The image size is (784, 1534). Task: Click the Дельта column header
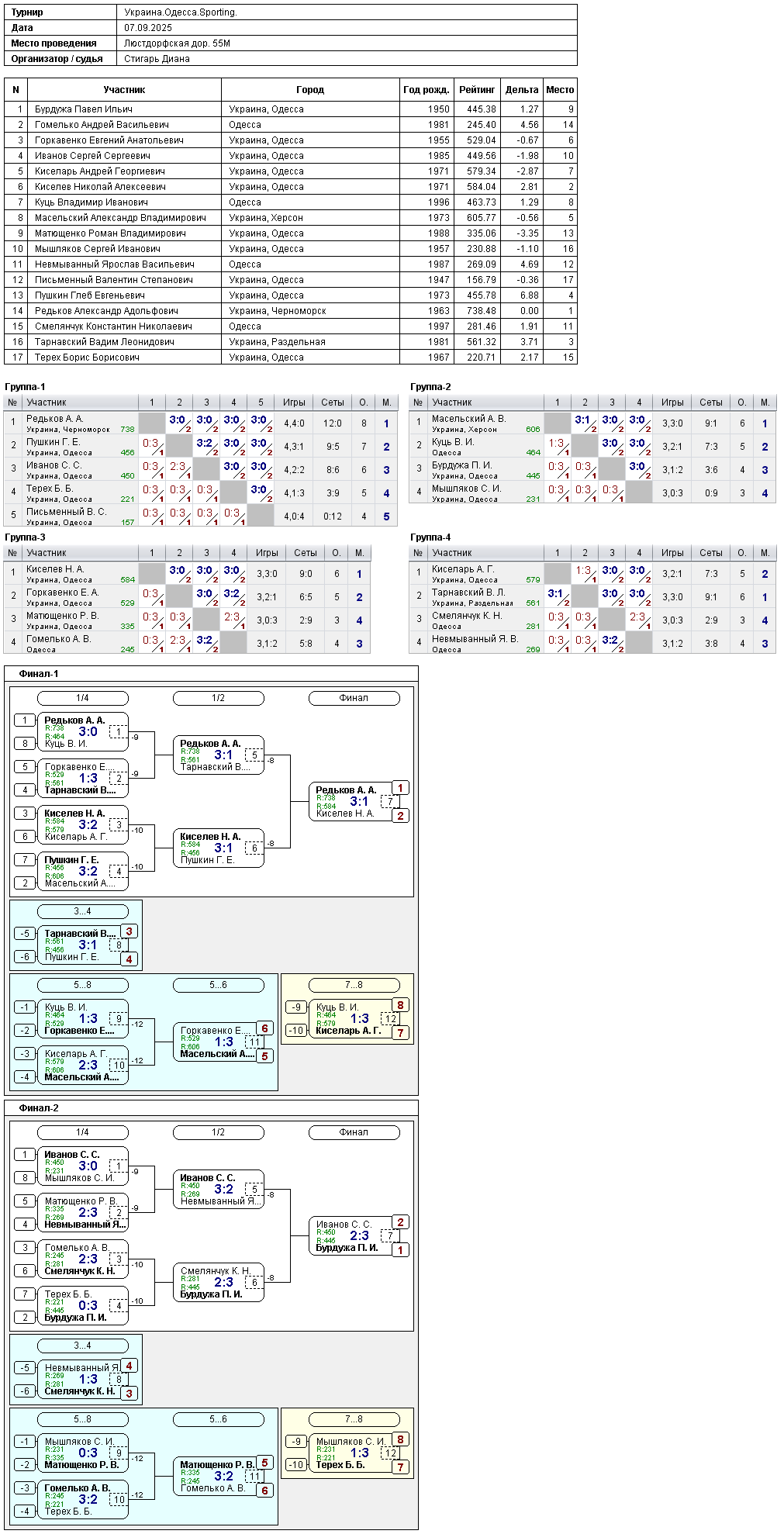(x=521, y=90)
